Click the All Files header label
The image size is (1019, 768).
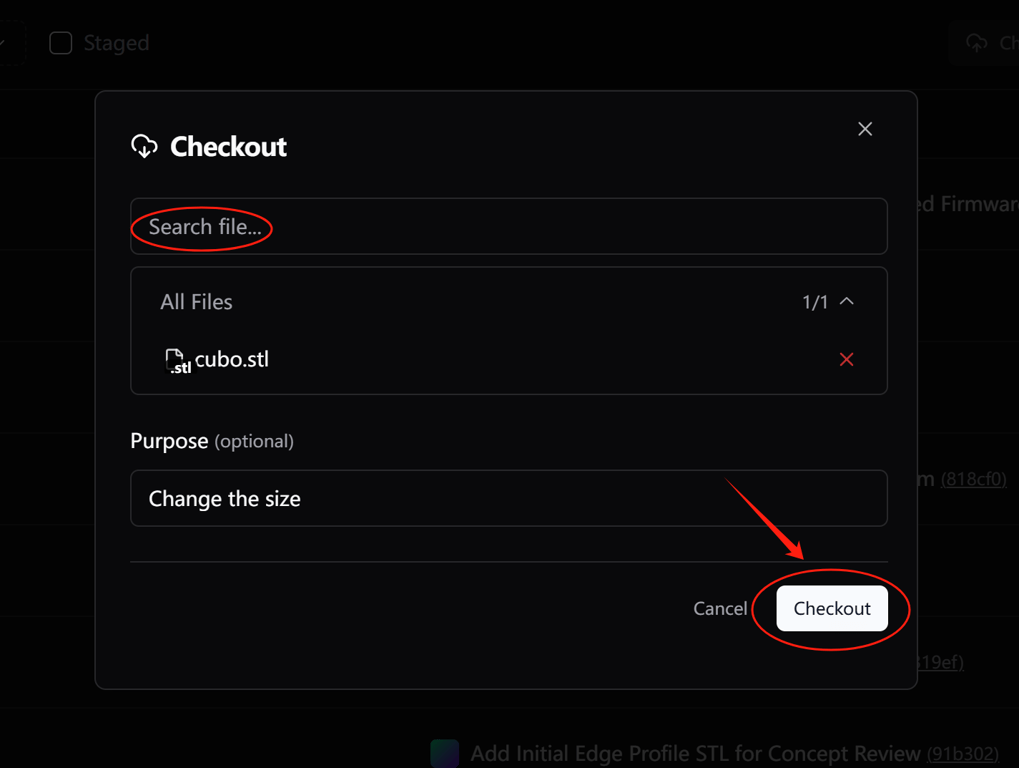(196, 301)
